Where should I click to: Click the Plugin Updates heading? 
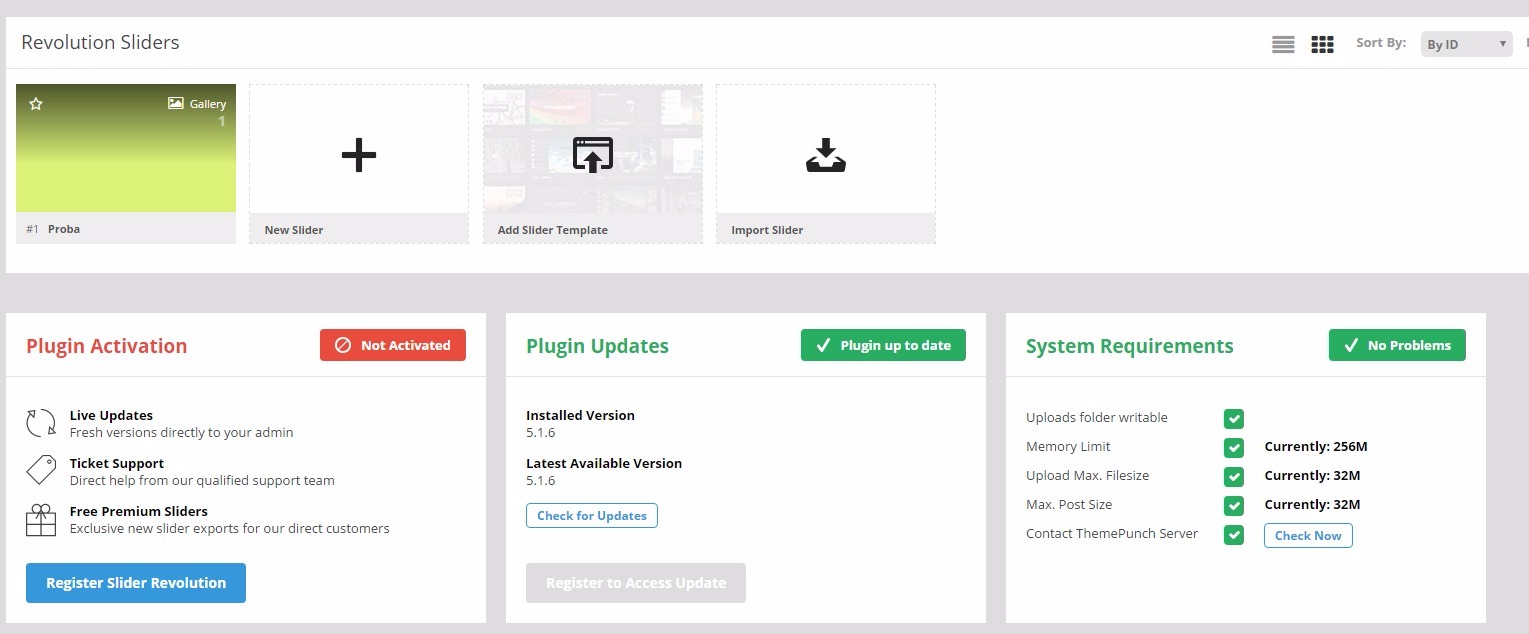(x=598, y=346)
